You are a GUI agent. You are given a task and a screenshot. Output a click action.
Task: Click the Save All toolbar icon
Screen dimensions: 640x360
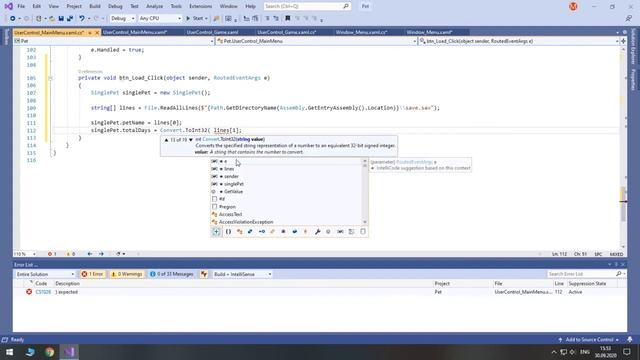point(70,18)
